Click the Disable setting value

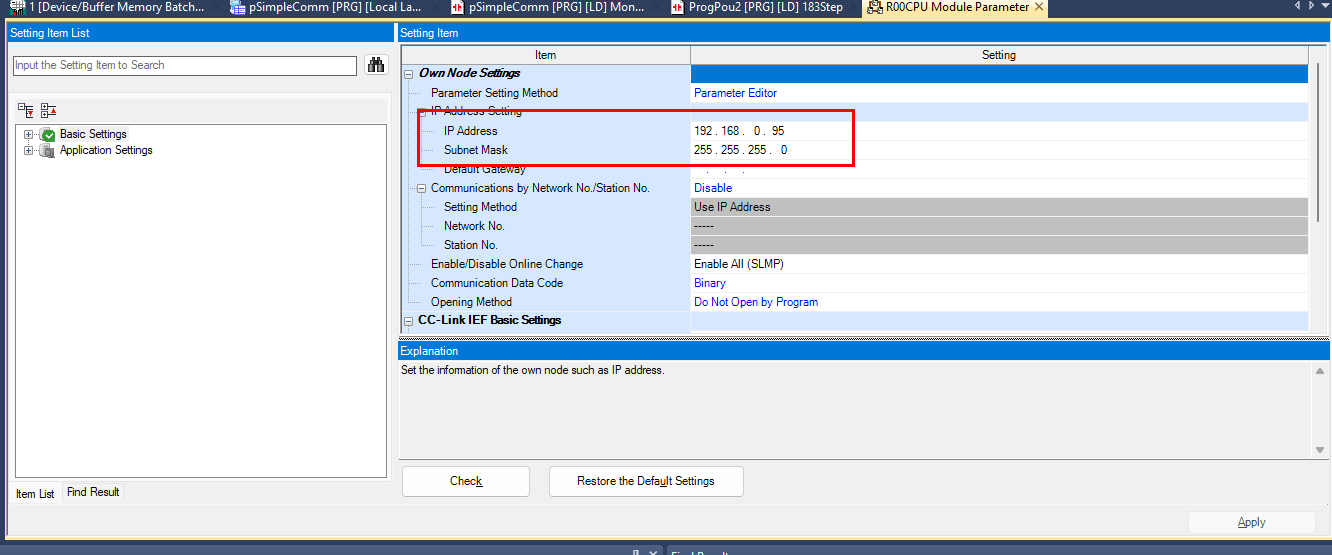(713, 188)
